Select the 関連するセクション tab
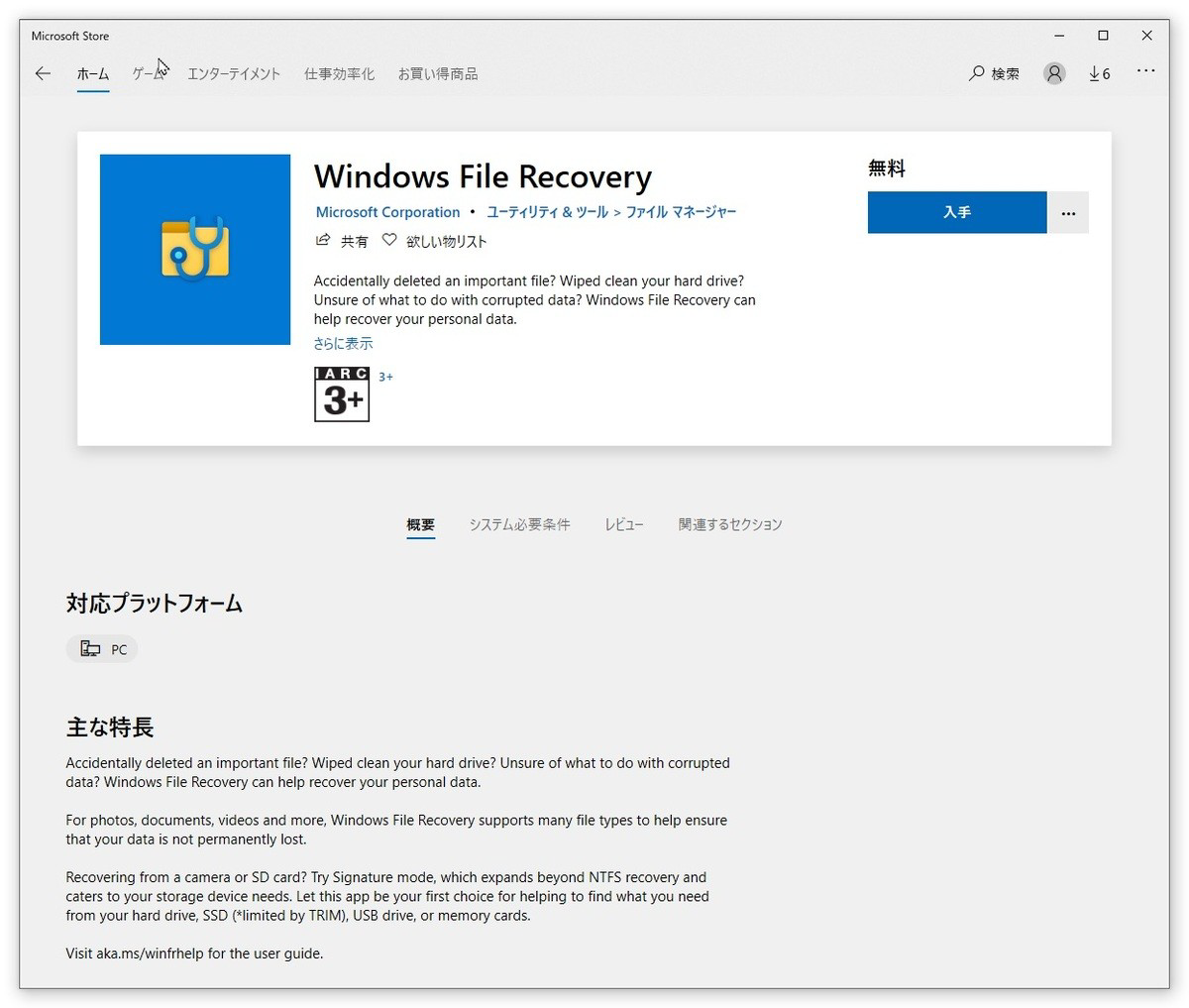 (x=729, y=524)
